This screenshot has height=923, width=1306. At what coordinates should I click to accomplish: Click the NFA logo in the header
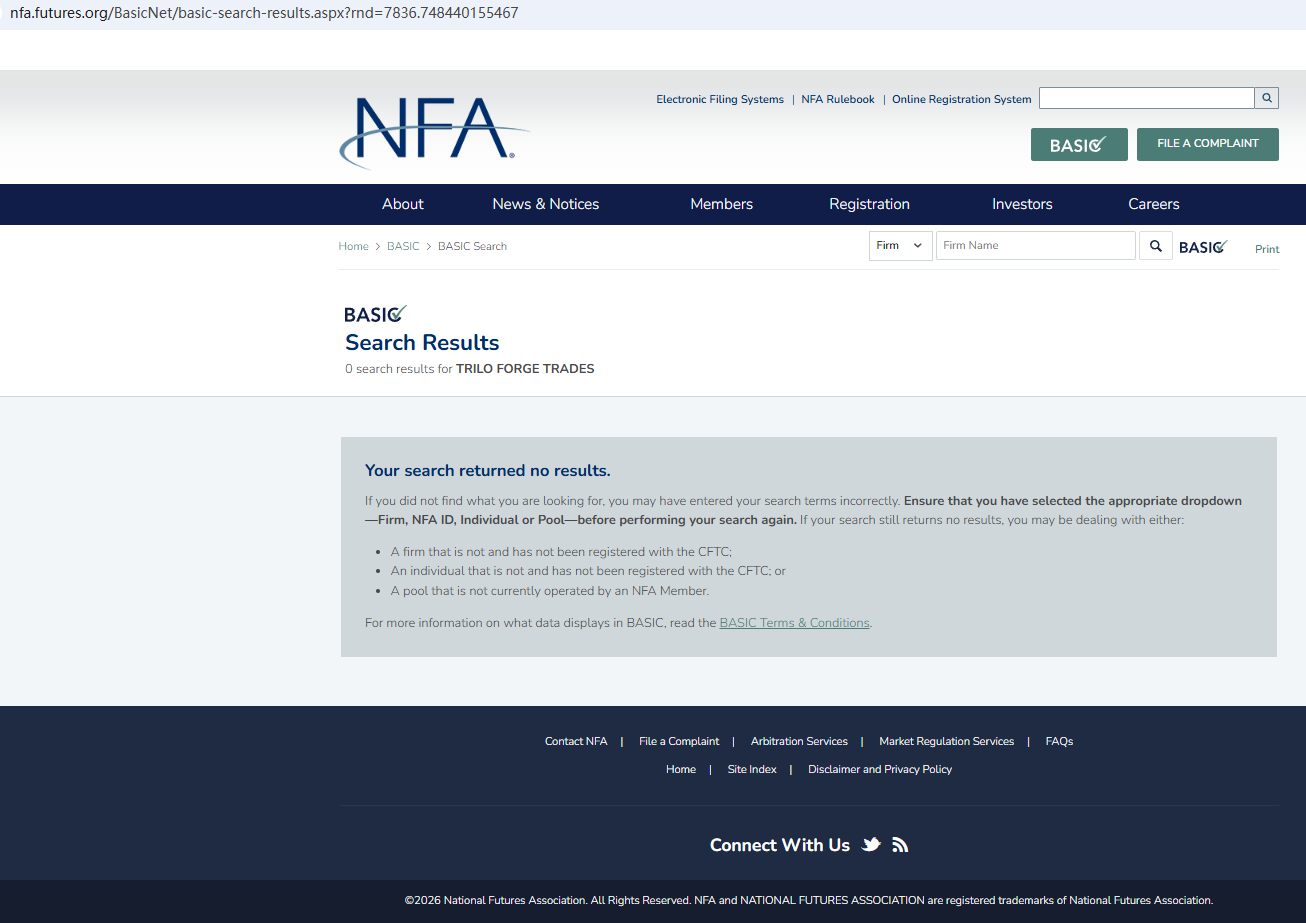tap(434, 133)
